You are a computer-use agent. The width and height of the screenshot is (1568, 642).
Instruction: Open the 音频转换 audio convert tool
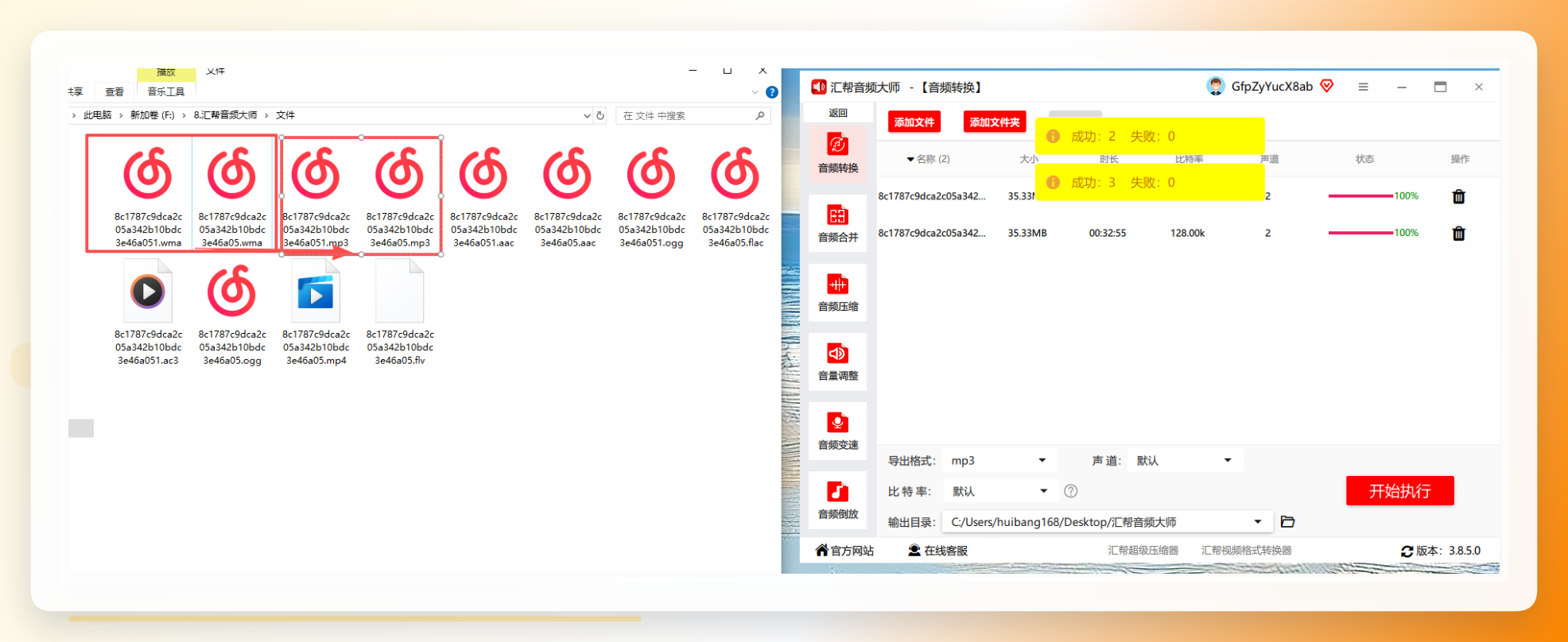coord(837,154)
